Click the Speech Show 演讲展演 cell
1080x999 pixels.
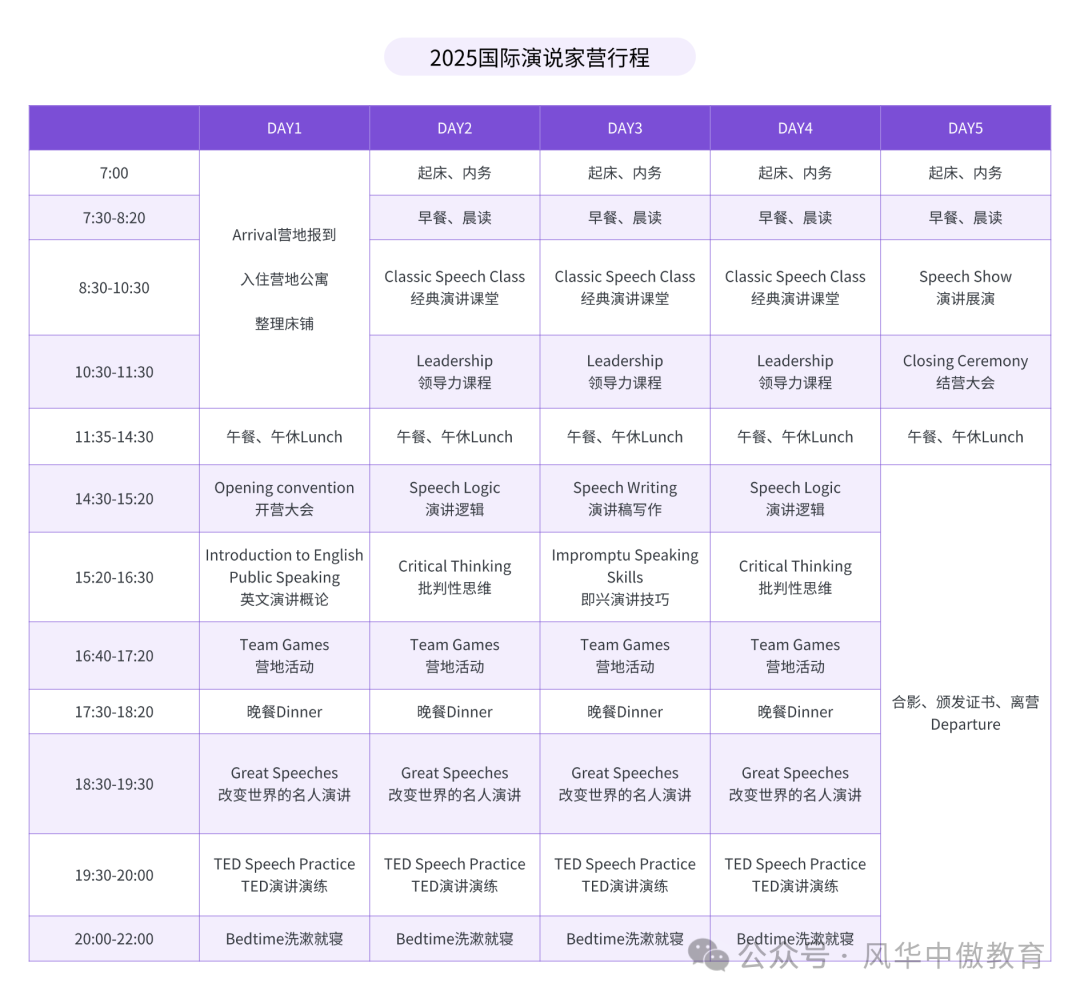[965, 287]
